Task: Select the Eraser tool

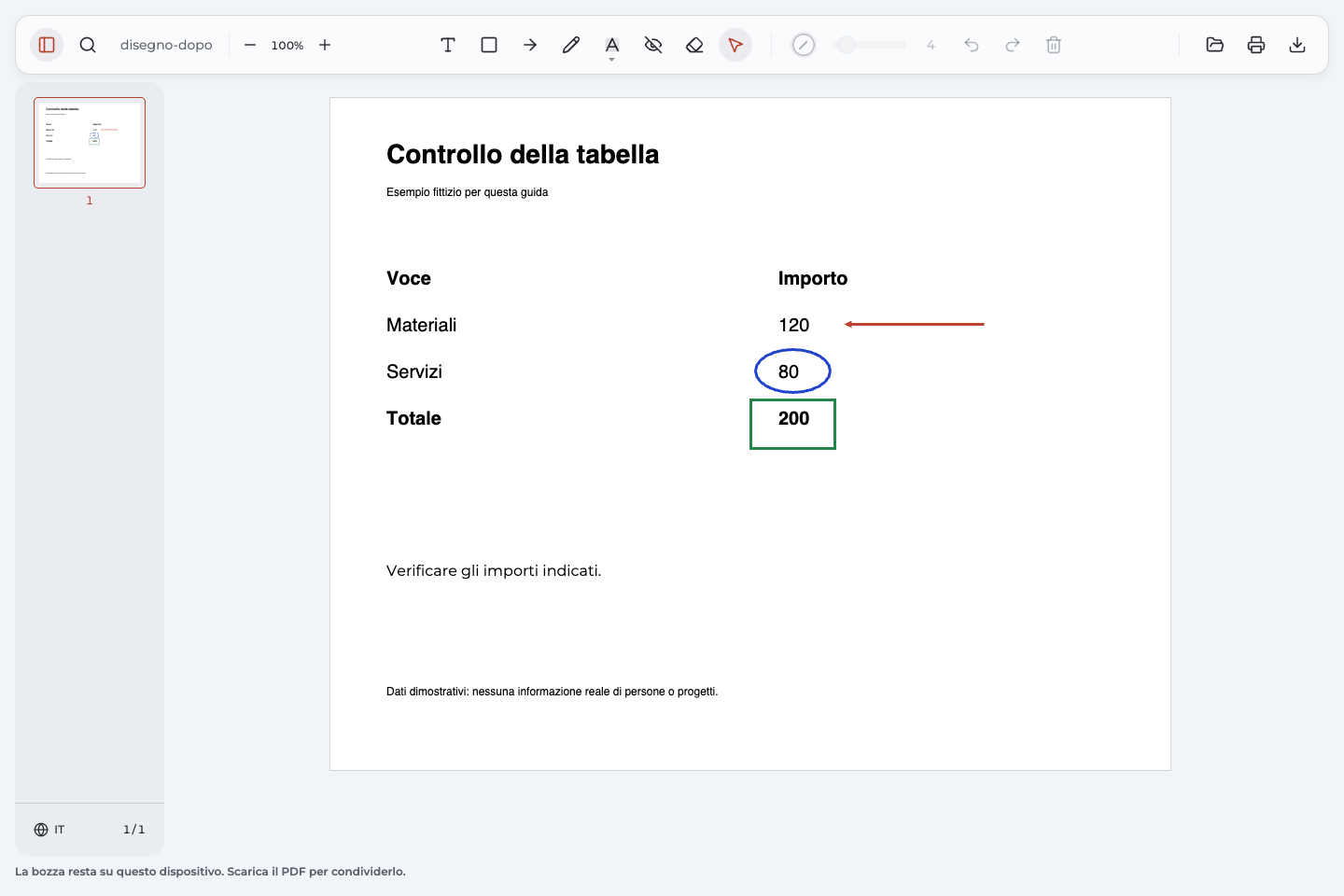Action: [694, 45]
